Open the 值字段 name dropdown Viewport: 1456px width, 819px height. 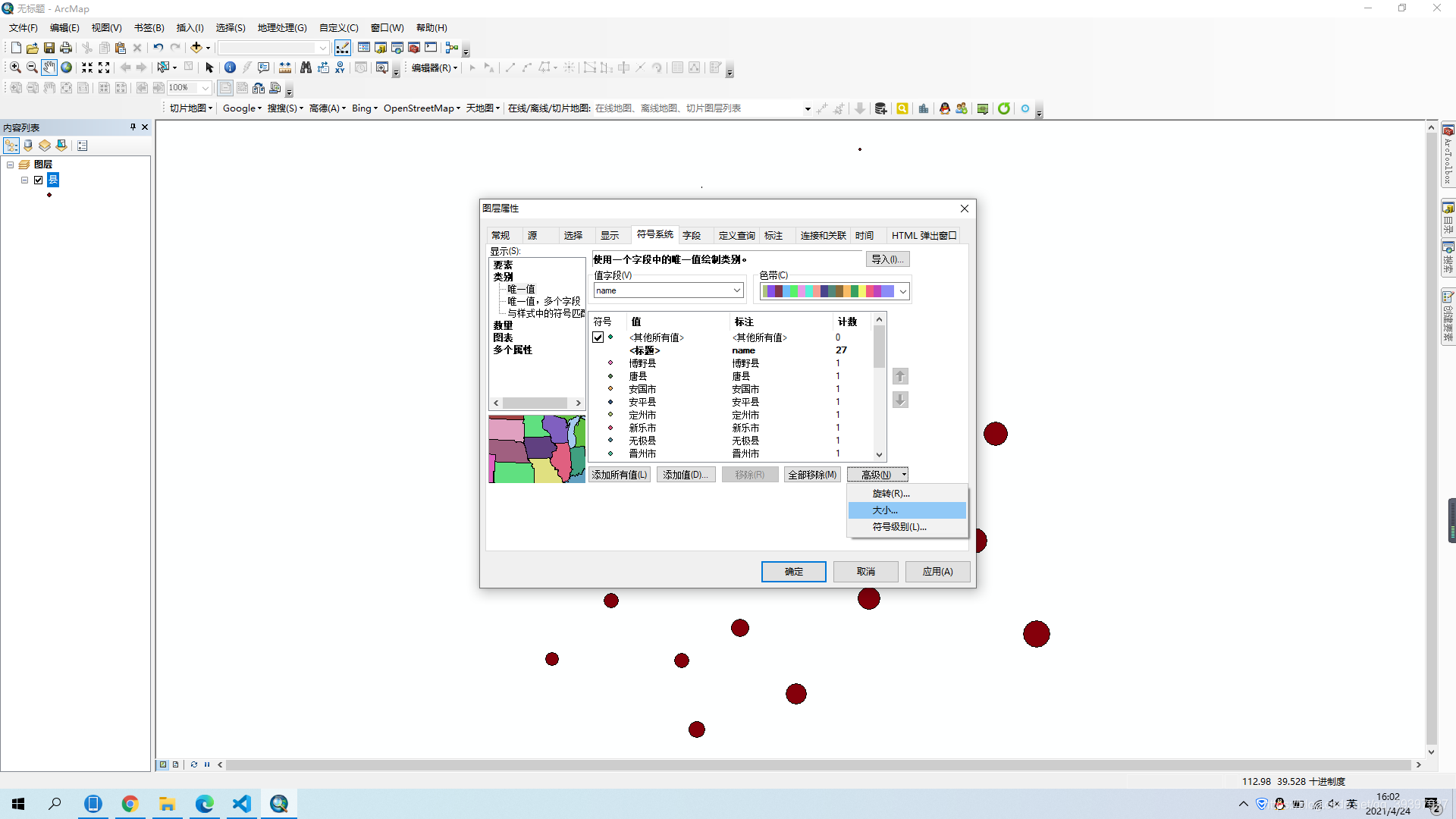[736, 290]
